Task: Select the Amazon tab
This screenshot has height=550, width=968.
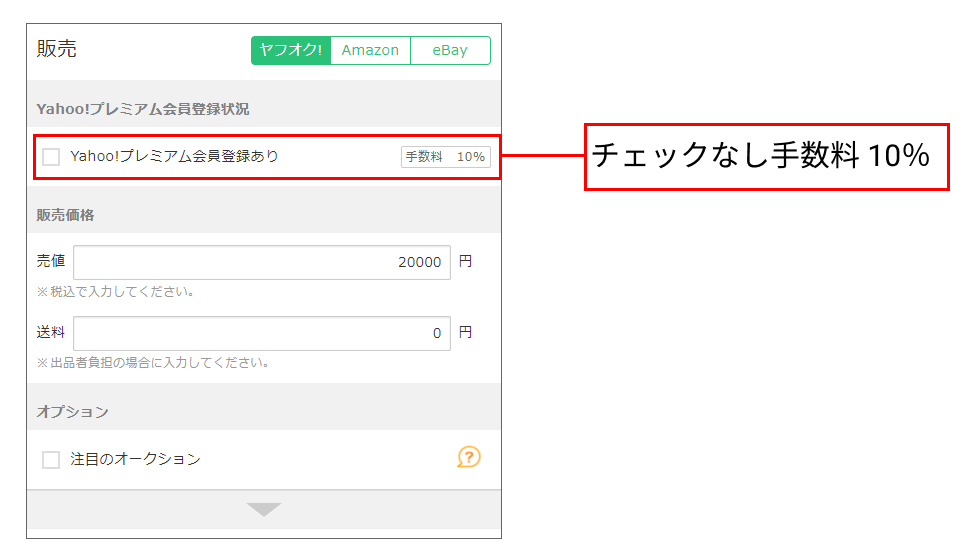Action: [x=370, y=50]
